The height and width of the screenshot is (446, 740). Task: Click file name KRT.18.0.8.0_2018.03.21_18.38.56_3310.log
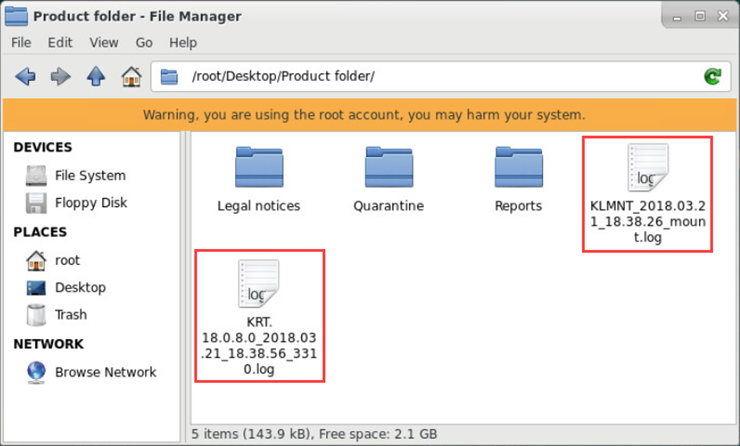259,346
